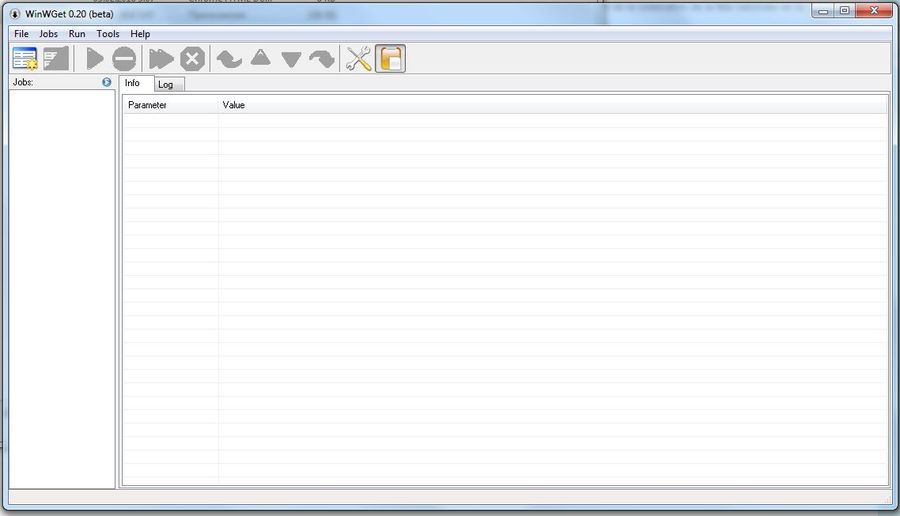Click the Run all jobs double-arrow icon

tap(161, 59)
